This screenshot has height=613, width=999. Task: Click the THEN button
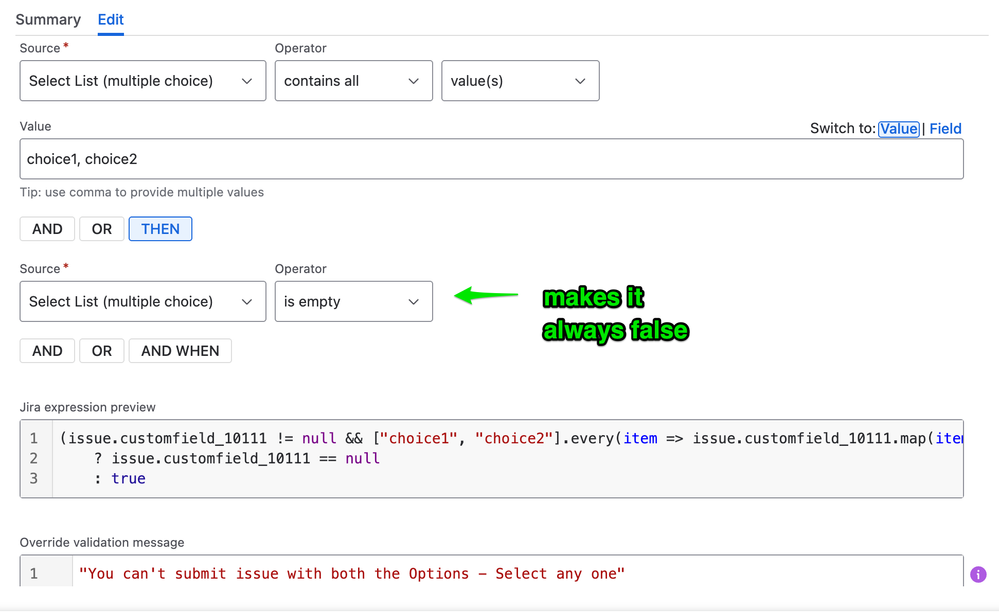pos(161,229)
